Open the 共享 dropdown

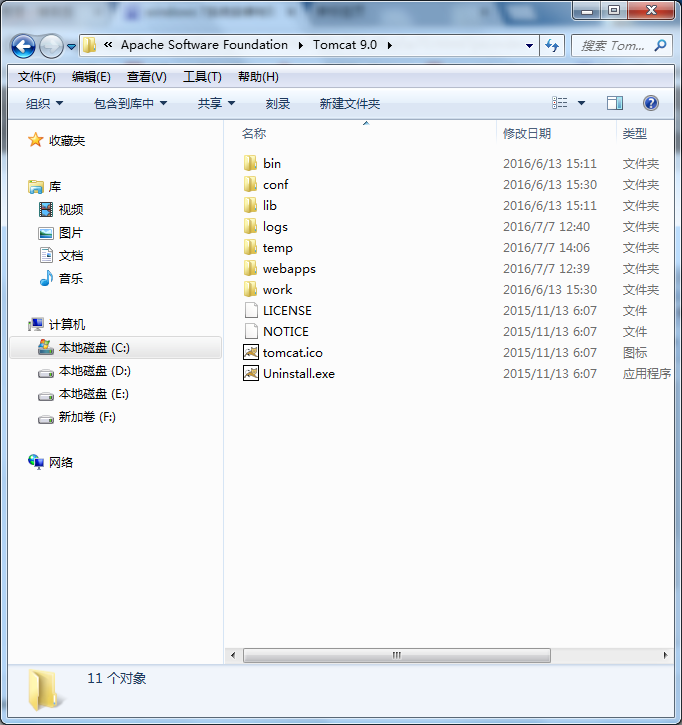[x=216, y=103]
